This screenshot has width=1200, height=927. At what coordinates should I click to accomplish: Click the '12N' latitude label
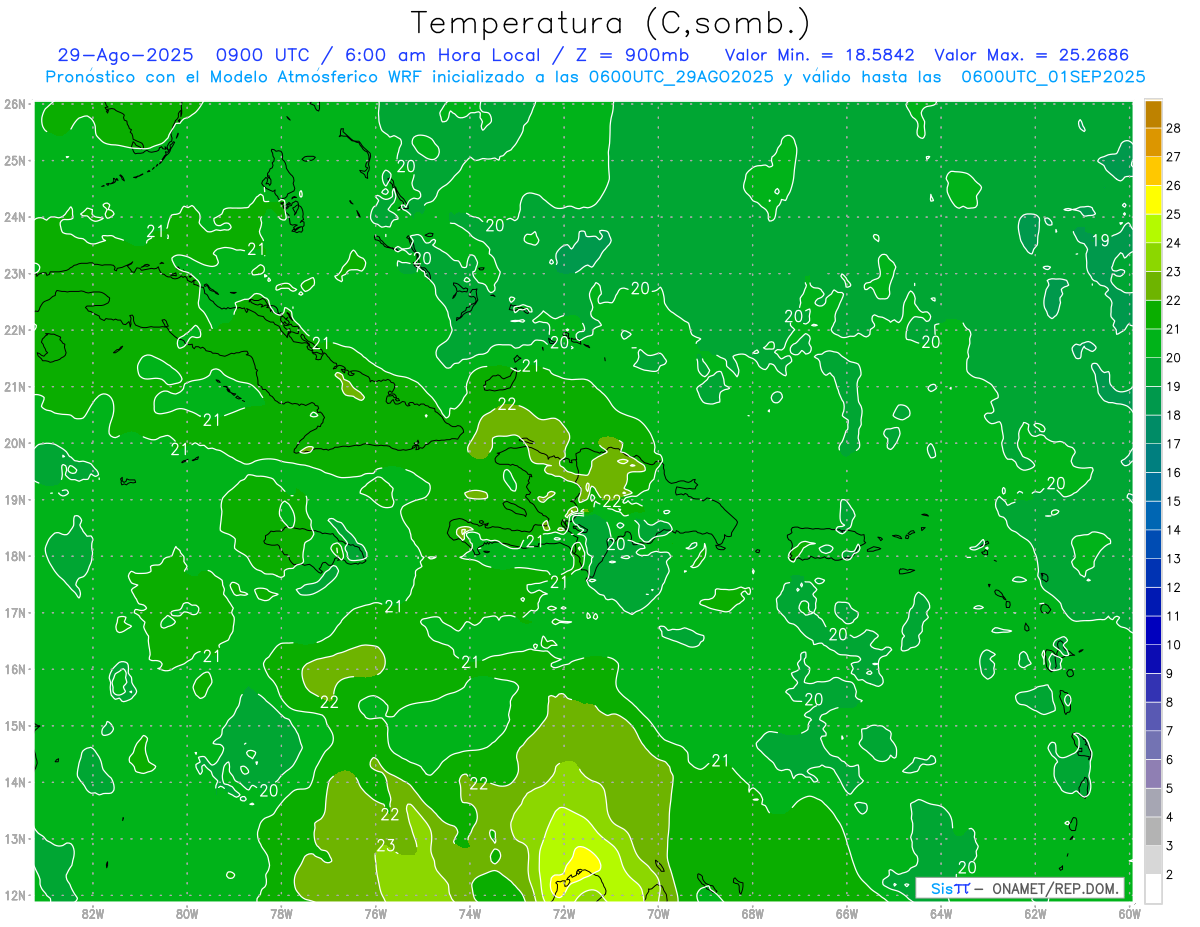tap(16, 895)
